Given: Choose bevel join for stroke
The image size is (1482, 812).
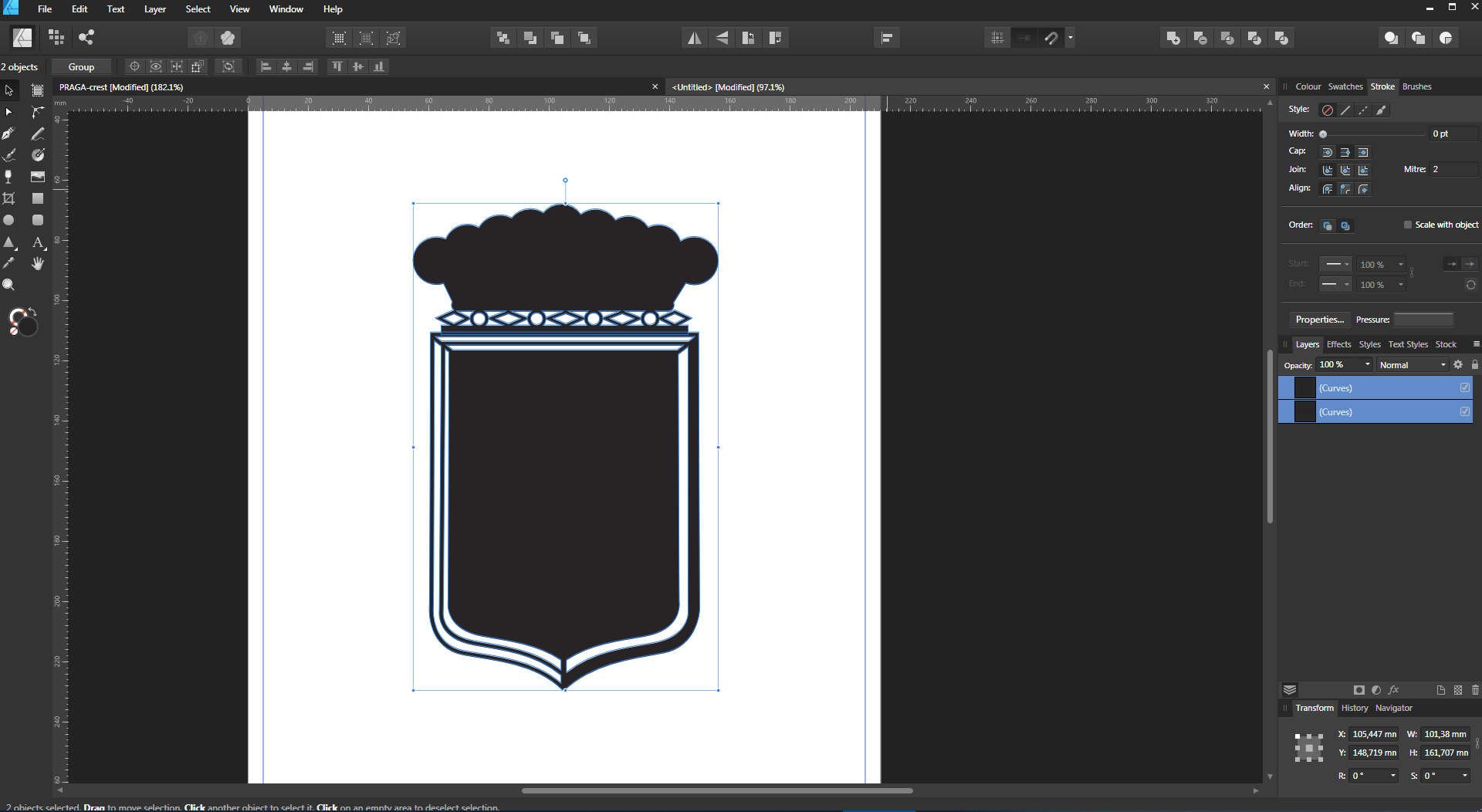Looking at the screenshot, I should click(x=1345, y=170).
